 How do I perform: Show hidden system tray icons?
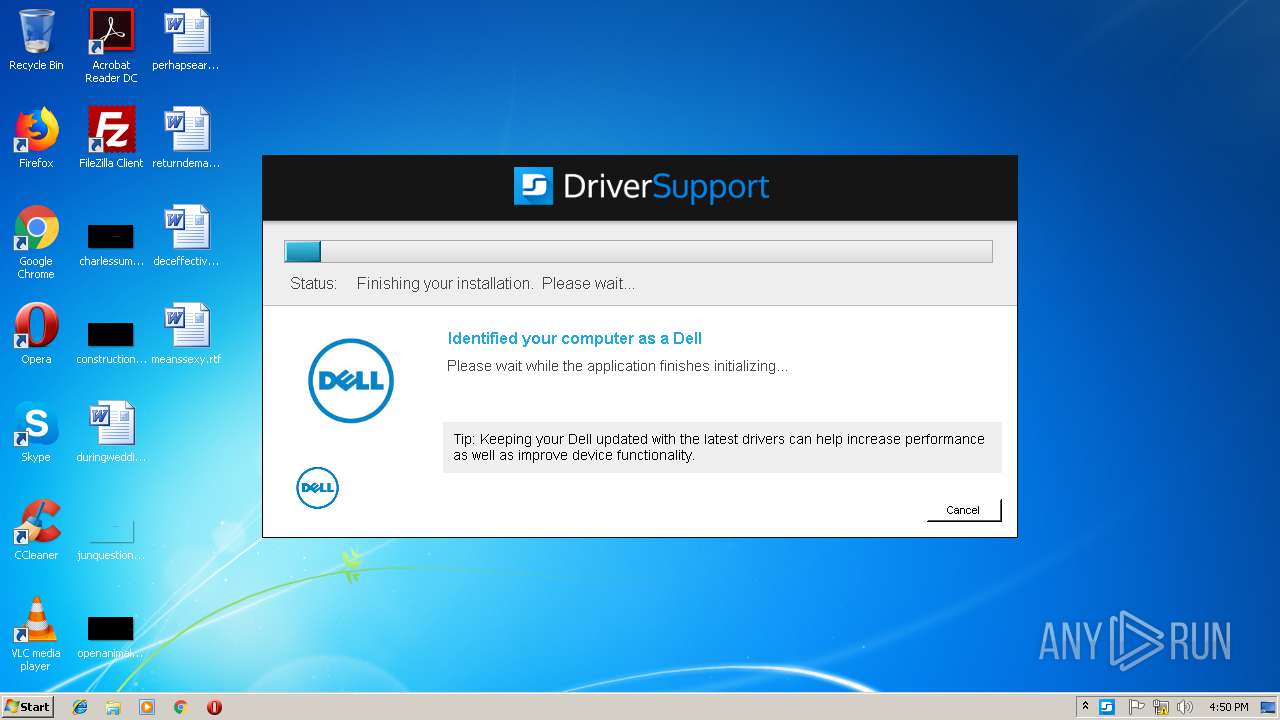[1085, 707]
